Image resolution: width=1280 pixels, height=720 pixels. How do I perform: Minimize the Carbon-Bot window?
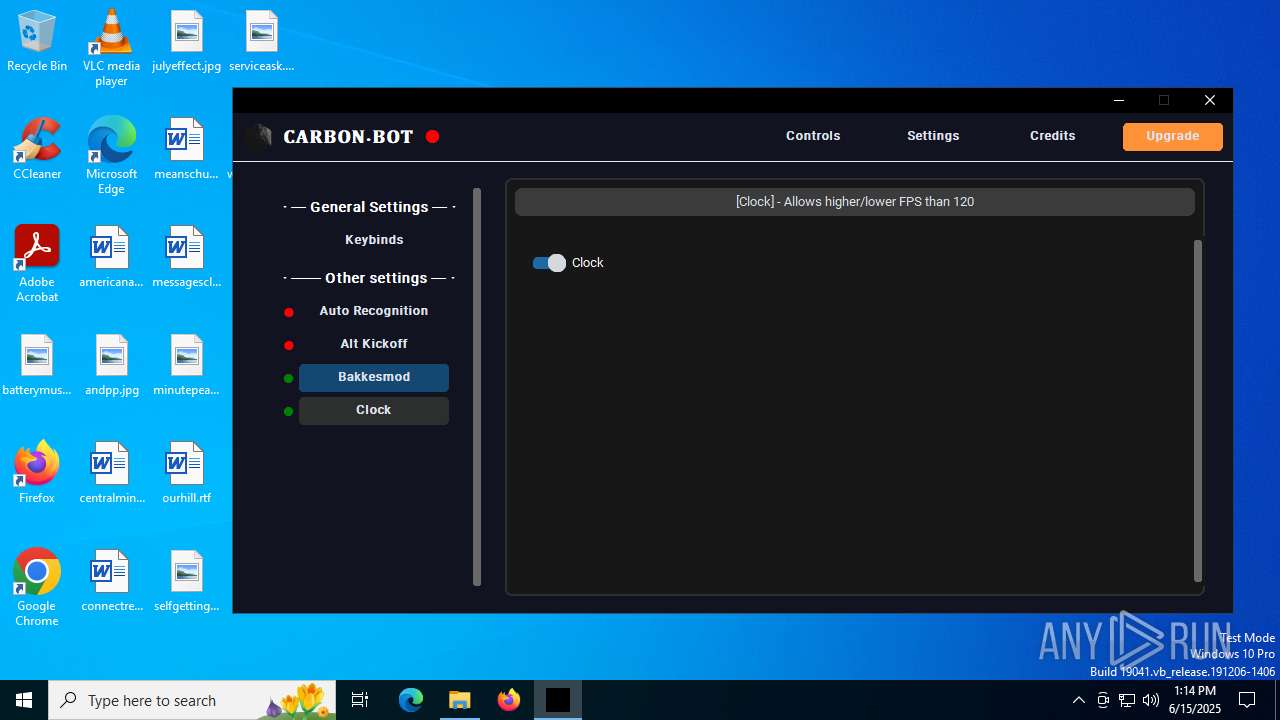(1119, 100)
